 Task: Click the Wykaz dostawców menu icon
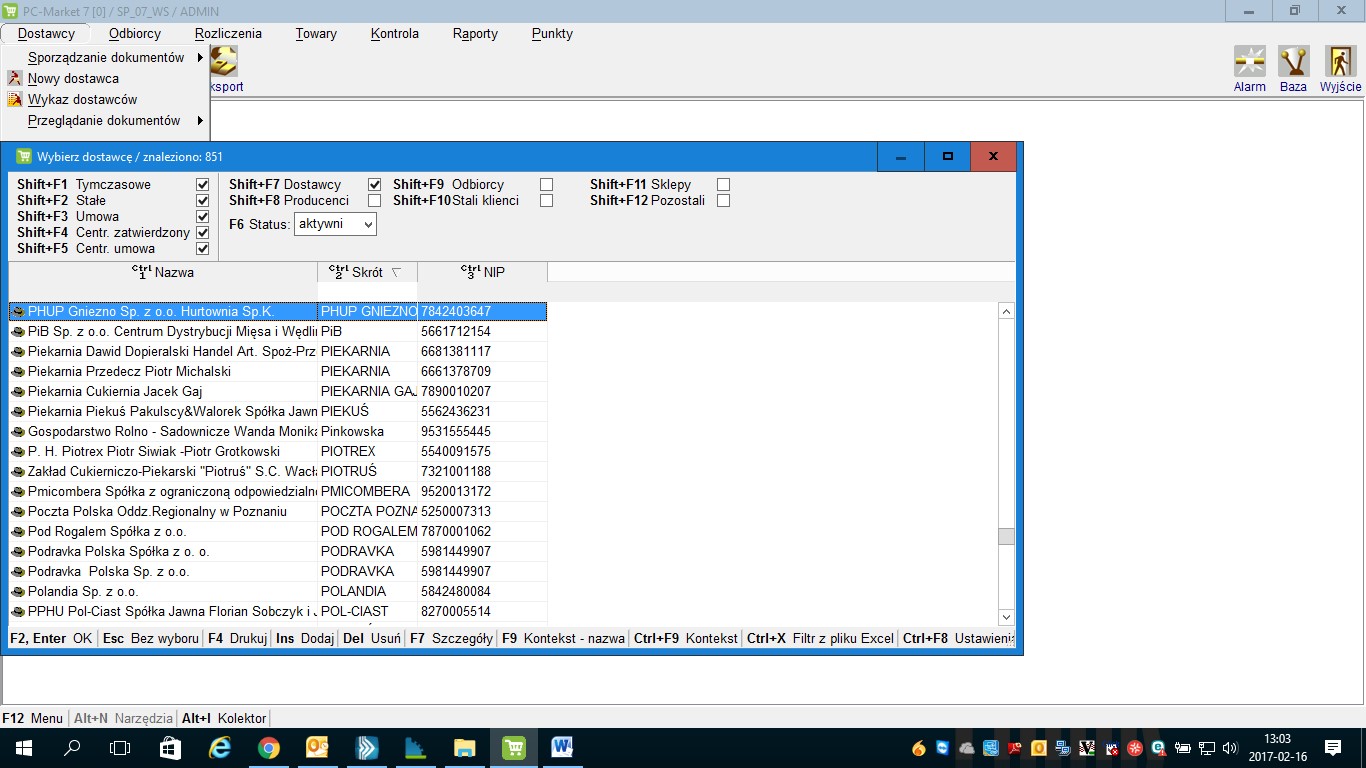14,99
